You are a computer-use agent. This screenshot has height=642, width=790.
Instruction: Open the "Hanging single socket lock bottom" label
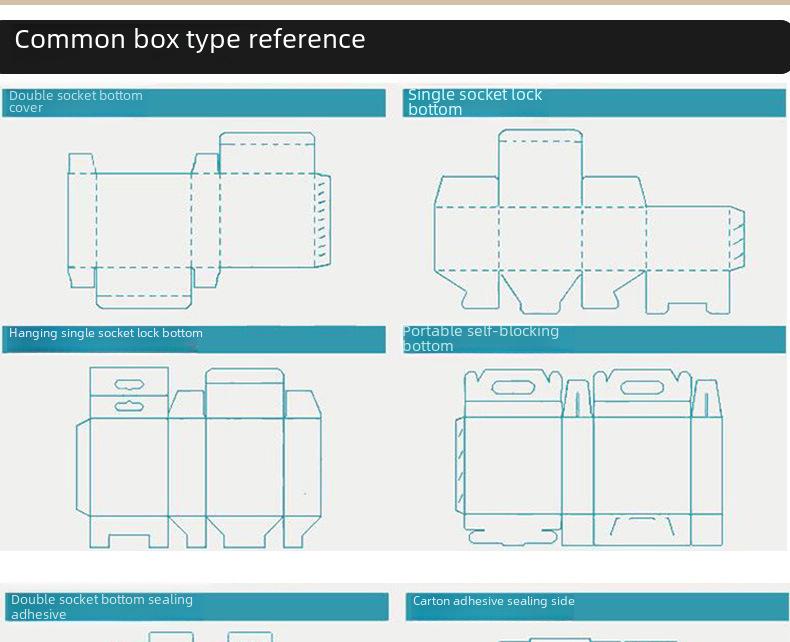[x=106, y=333]
